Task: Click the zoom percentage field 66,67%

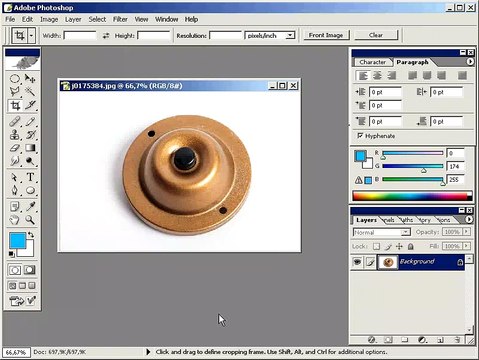Action: pos(16,352)
